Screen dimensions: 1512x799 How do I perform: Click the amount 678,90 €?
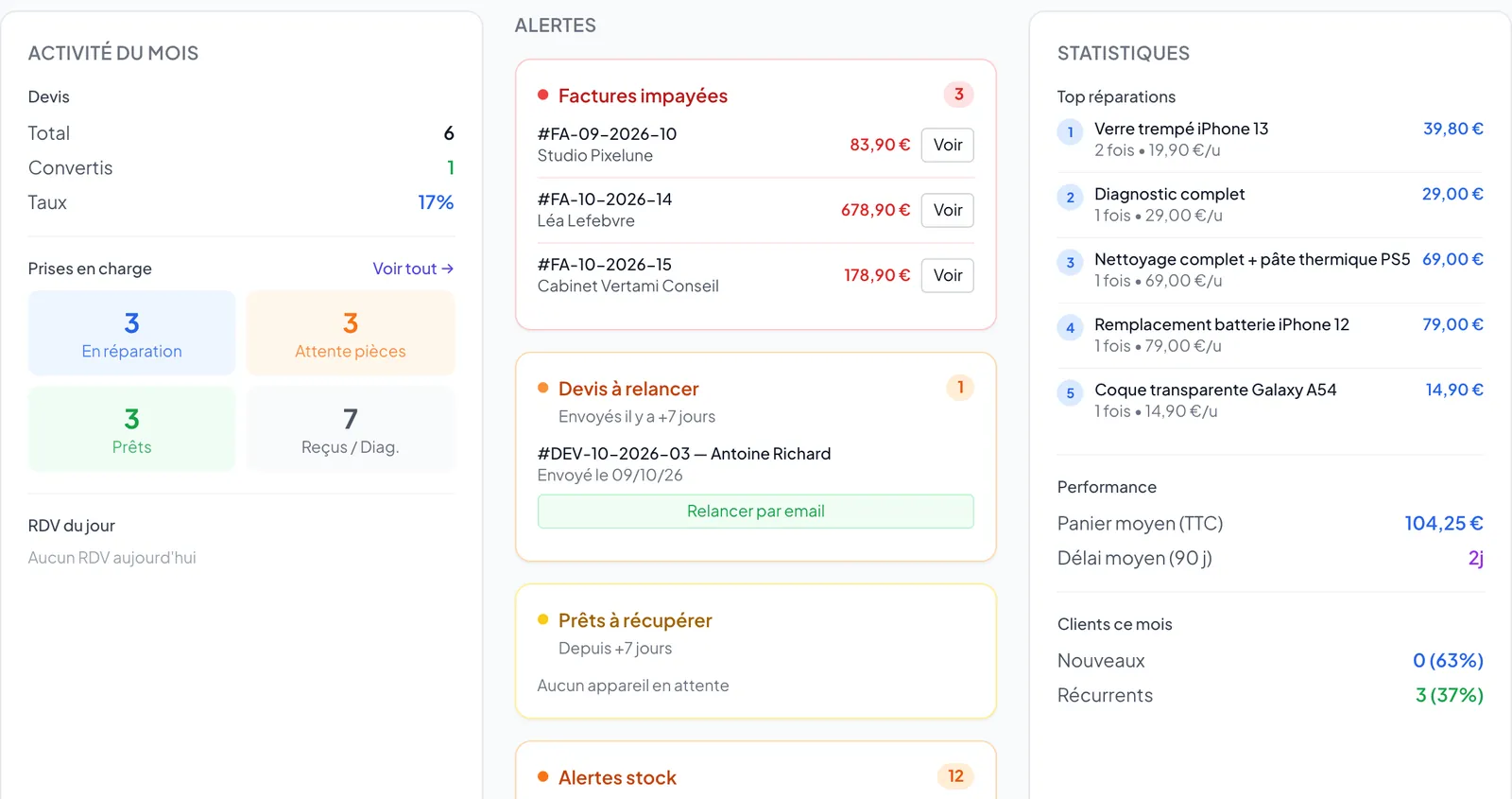pyautogui.click(x=875, y=210)
